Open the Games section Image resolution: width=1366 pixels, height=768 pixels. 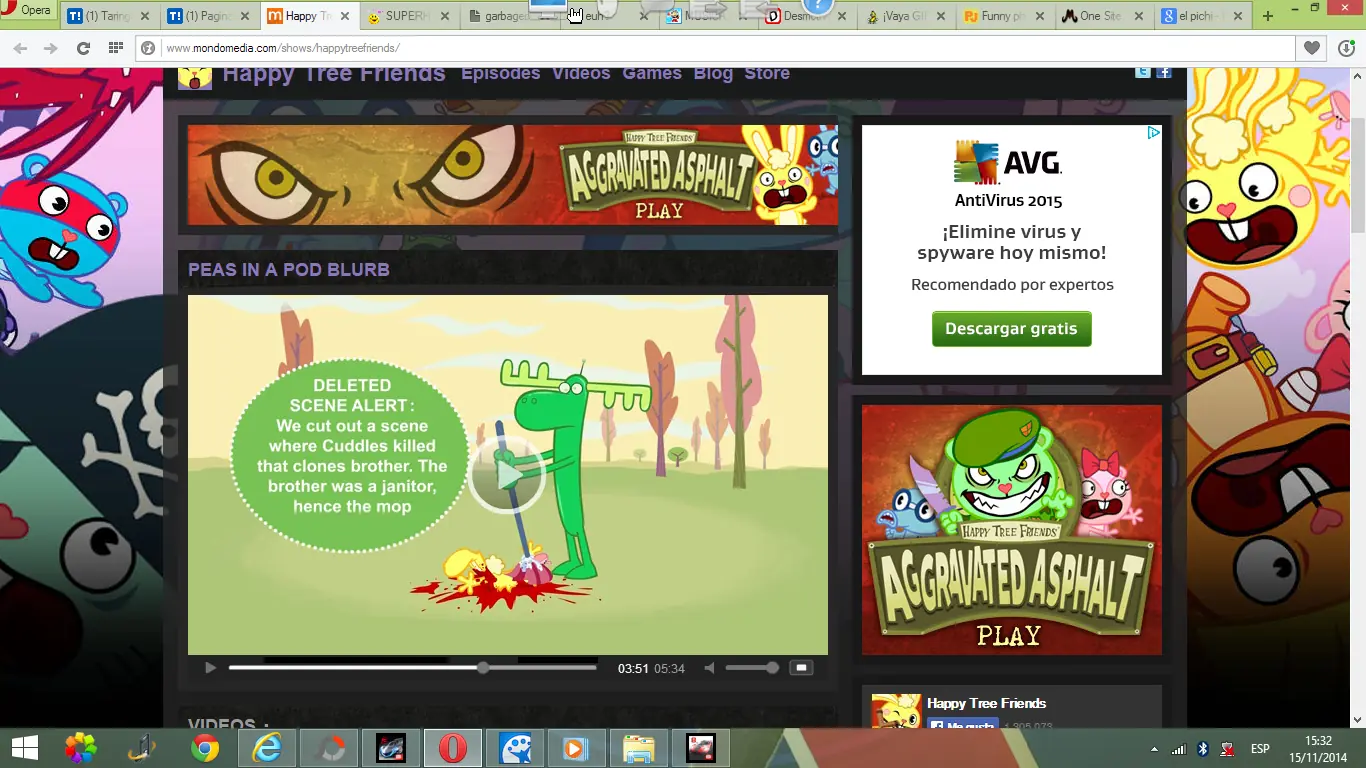point(652,73)
